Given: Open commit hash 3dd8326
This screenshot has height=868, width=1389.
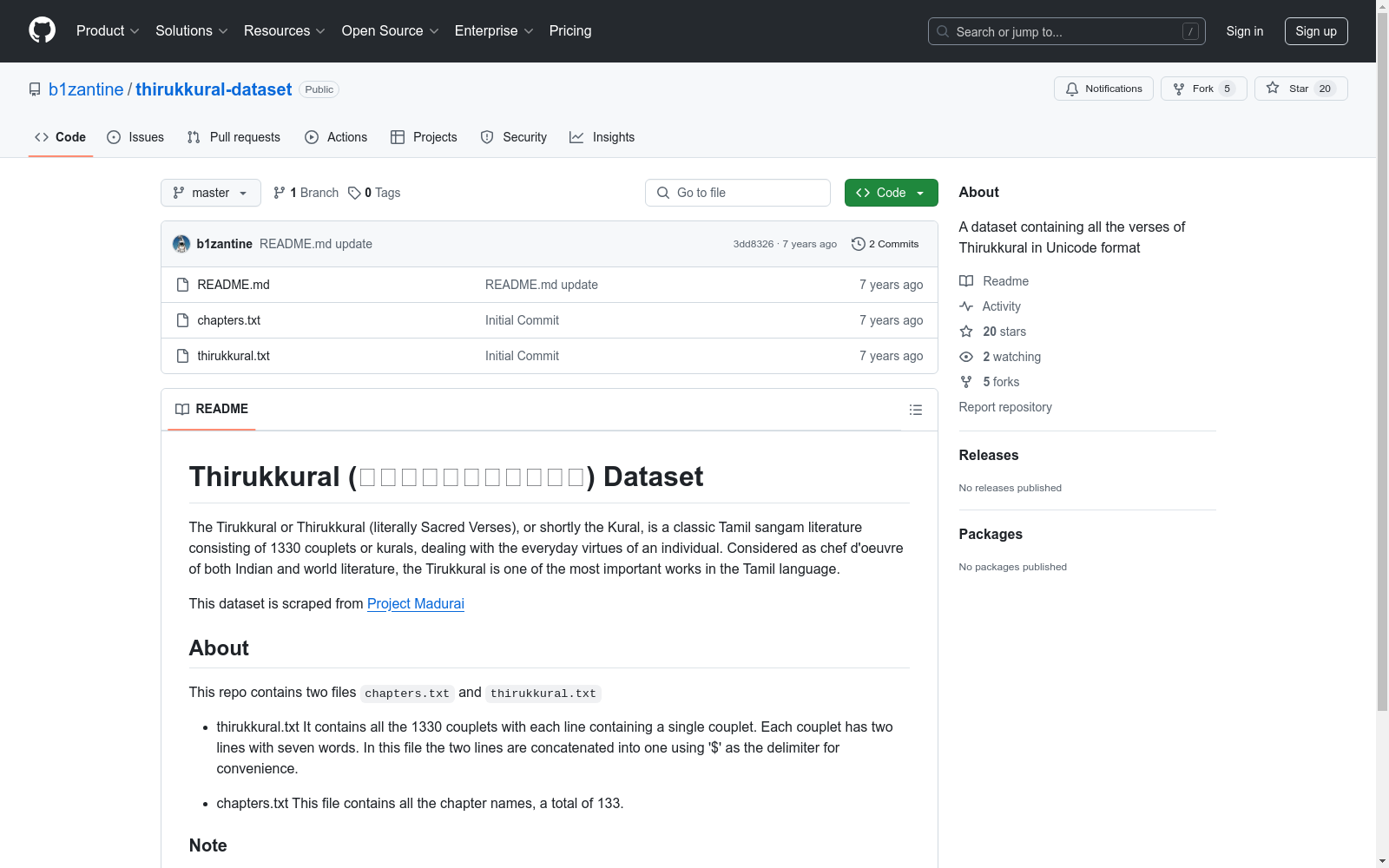Looking at the screenshot, I should click(x=754, y=244).
